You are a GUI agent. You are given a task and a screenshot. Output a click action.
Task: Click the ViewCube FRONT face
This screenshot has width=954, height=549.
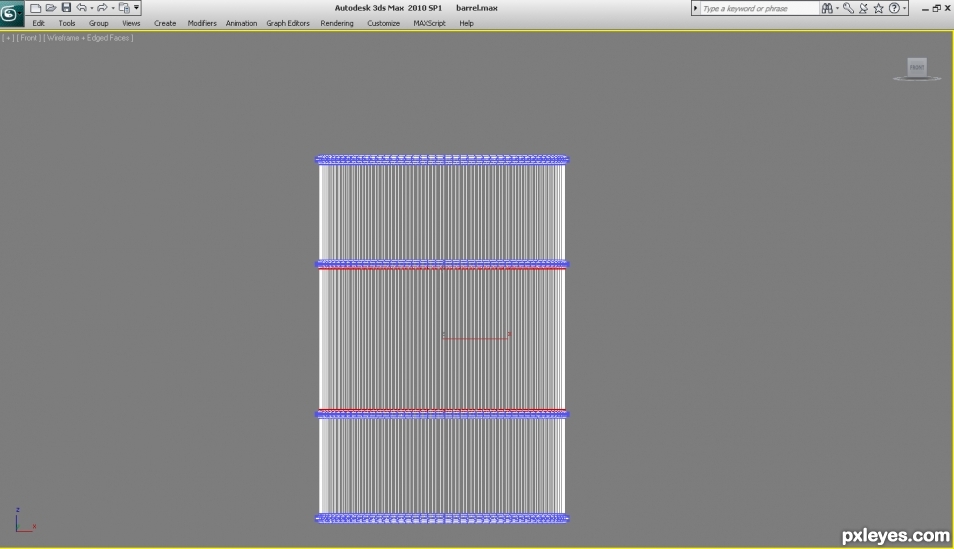pos(917,67)
